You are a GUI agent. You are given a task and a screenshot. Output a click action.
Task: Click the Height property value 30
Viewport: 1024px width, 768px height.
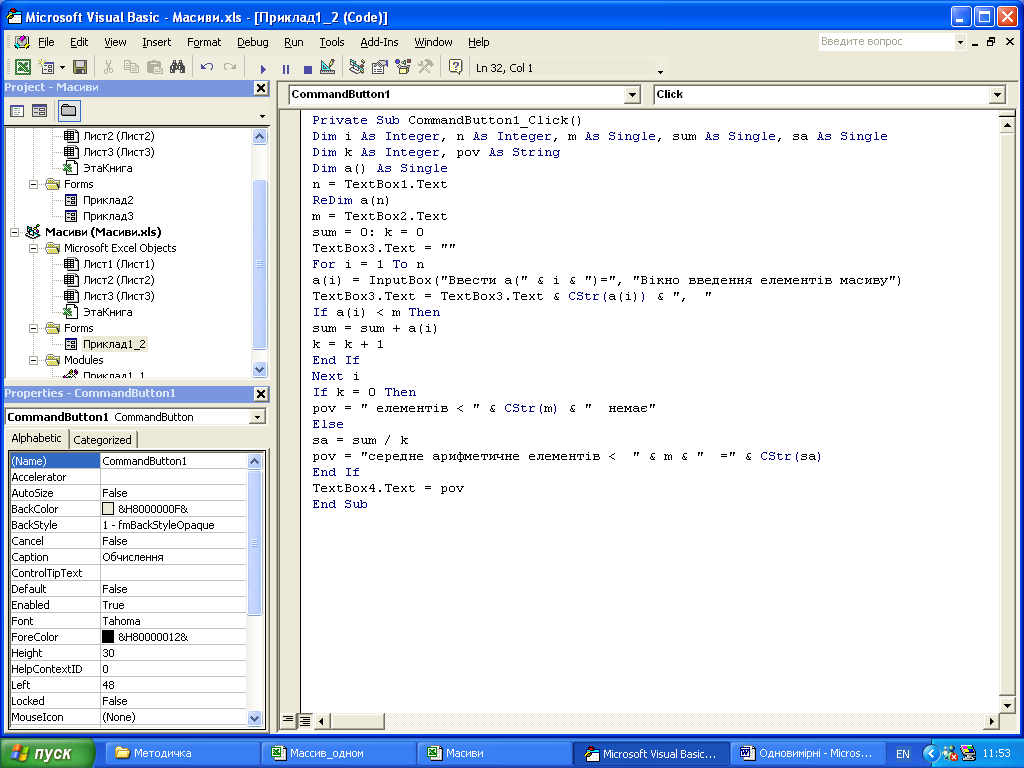pos(173,653)
